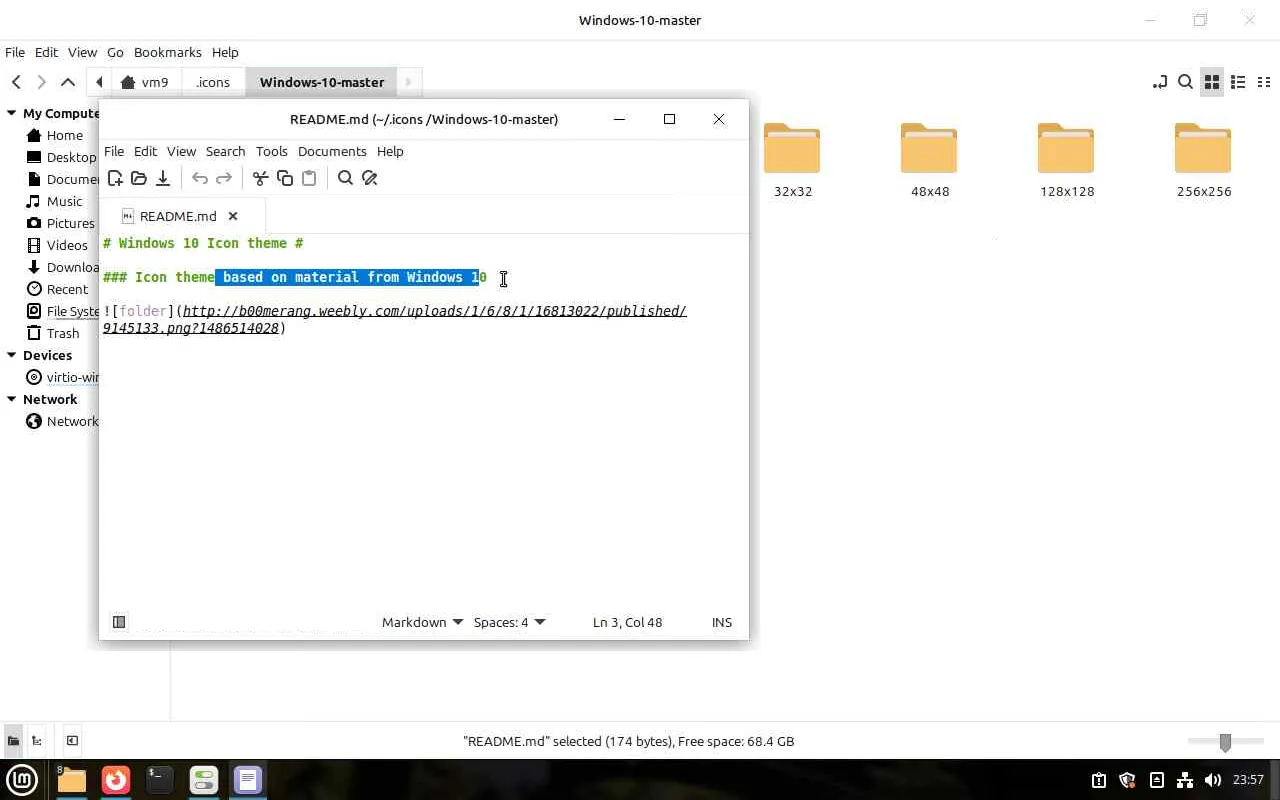Click the vm9 home path button
Screen dimensions: 1280x800
(x=145, y=82)
